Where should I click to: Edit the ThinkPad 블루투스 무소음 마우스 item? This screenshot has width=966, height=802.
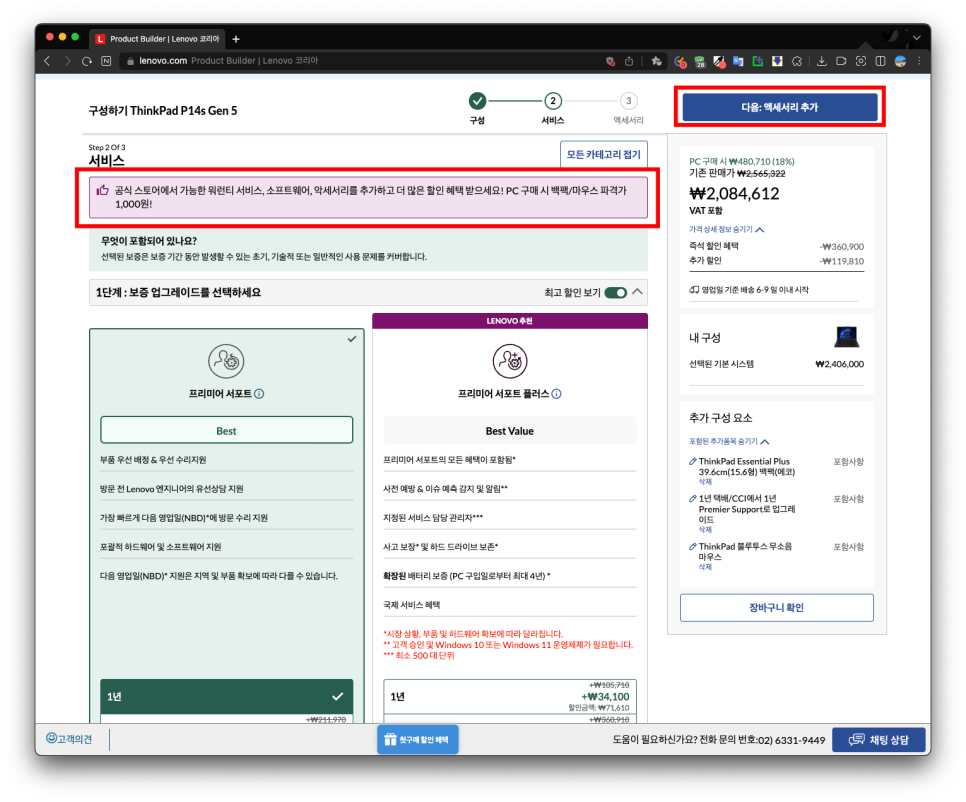coord(692,546)
